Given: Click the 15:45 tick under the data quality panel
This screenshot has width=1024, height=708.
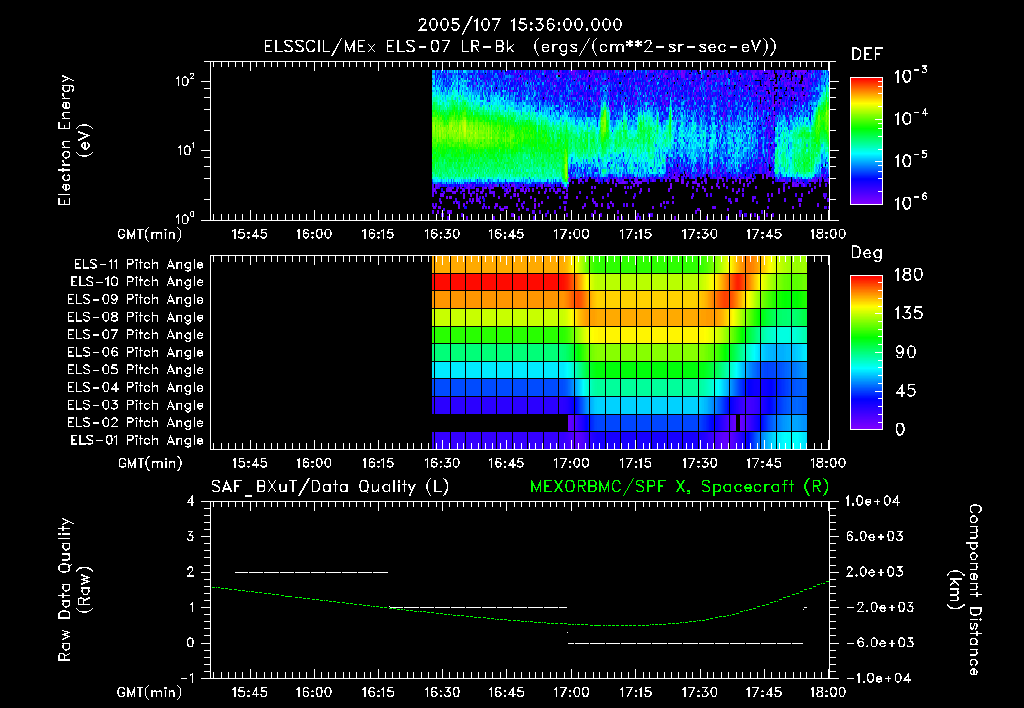Looking at the screenshot, I should pos(249,692).
